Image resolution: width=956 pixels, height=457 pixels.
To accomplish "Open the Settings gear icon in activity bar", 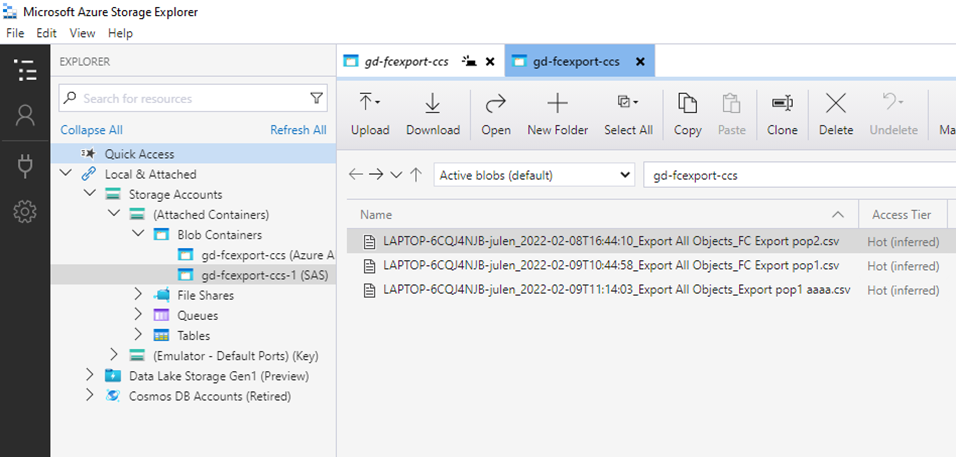I will (x=25, y=211).
